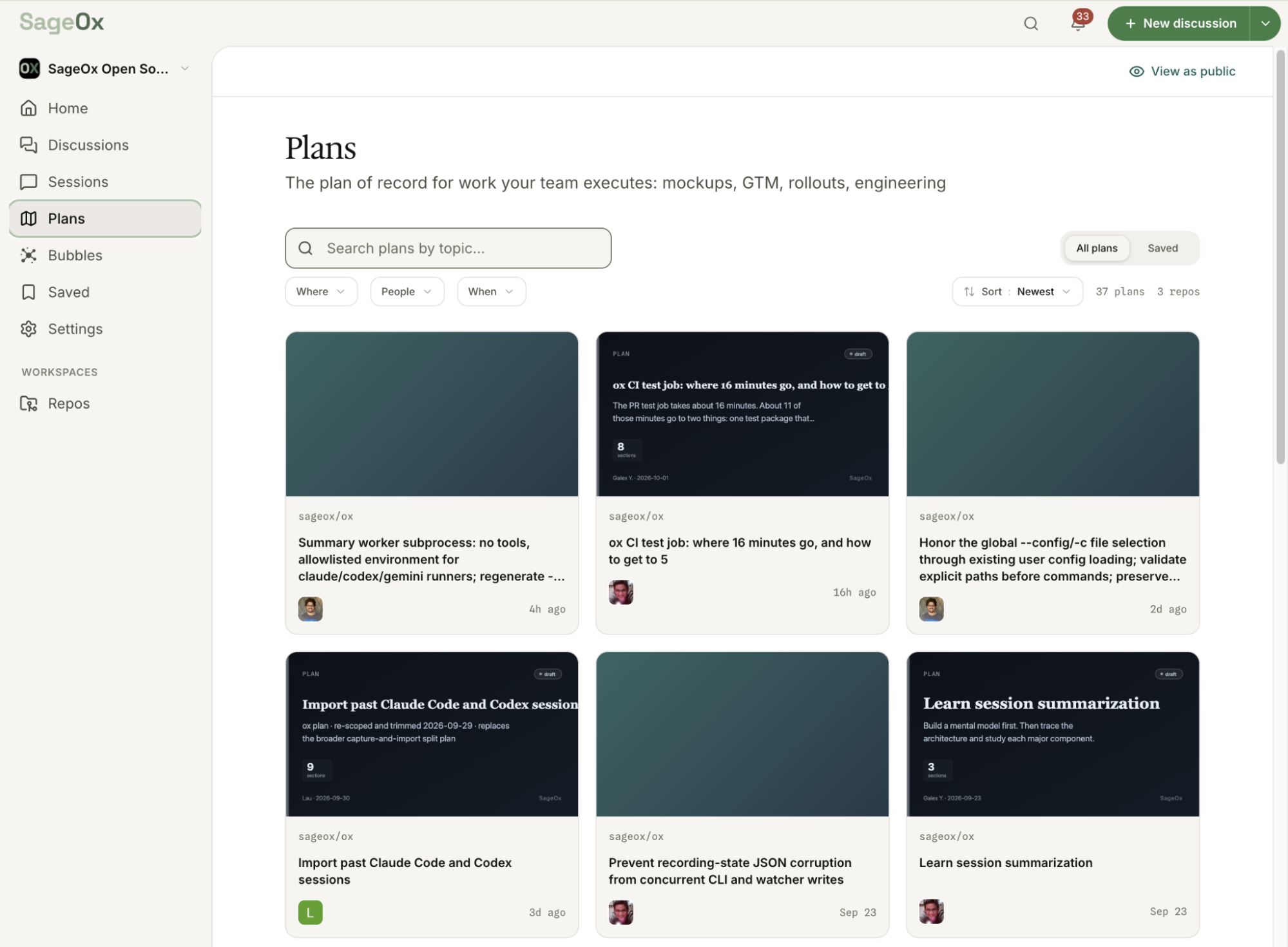Switch to Saved plans view
The height and width of the screenshot is (947, 1288).
[1162, 248]
